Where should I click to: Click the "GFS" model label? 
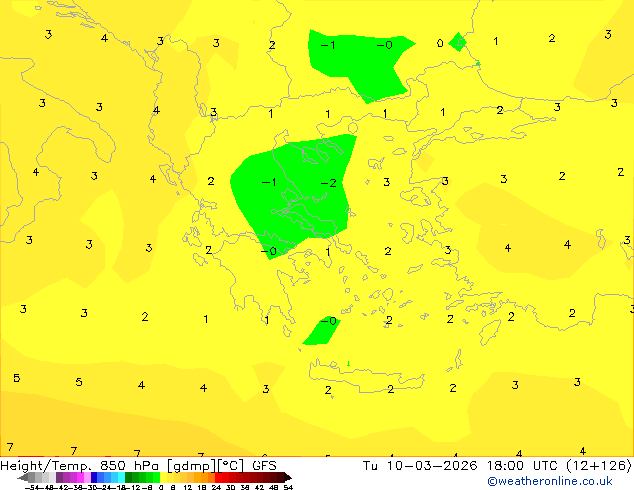[x=264, y=466]
